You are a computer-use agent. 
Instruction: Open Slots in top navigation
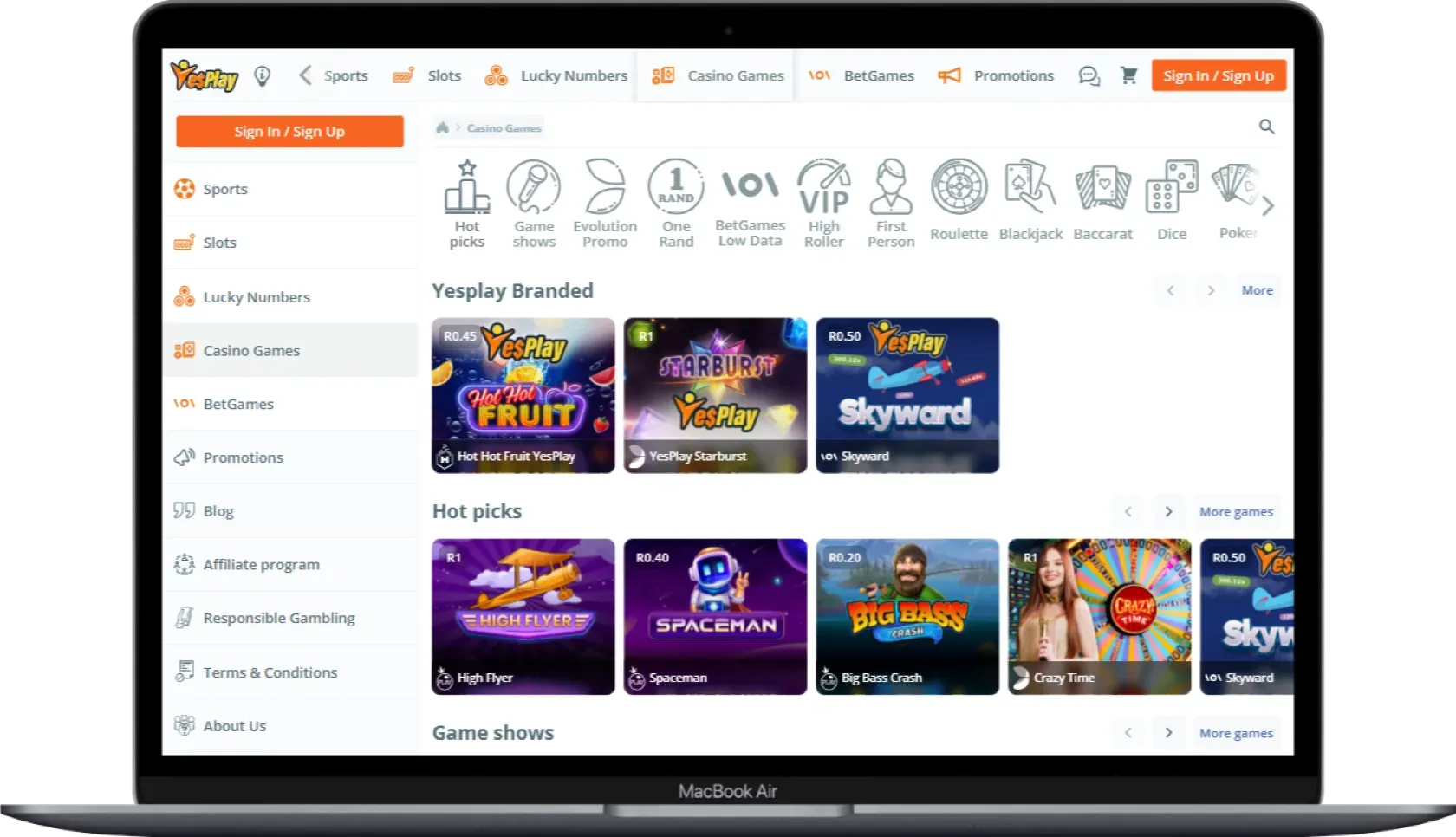427,75
